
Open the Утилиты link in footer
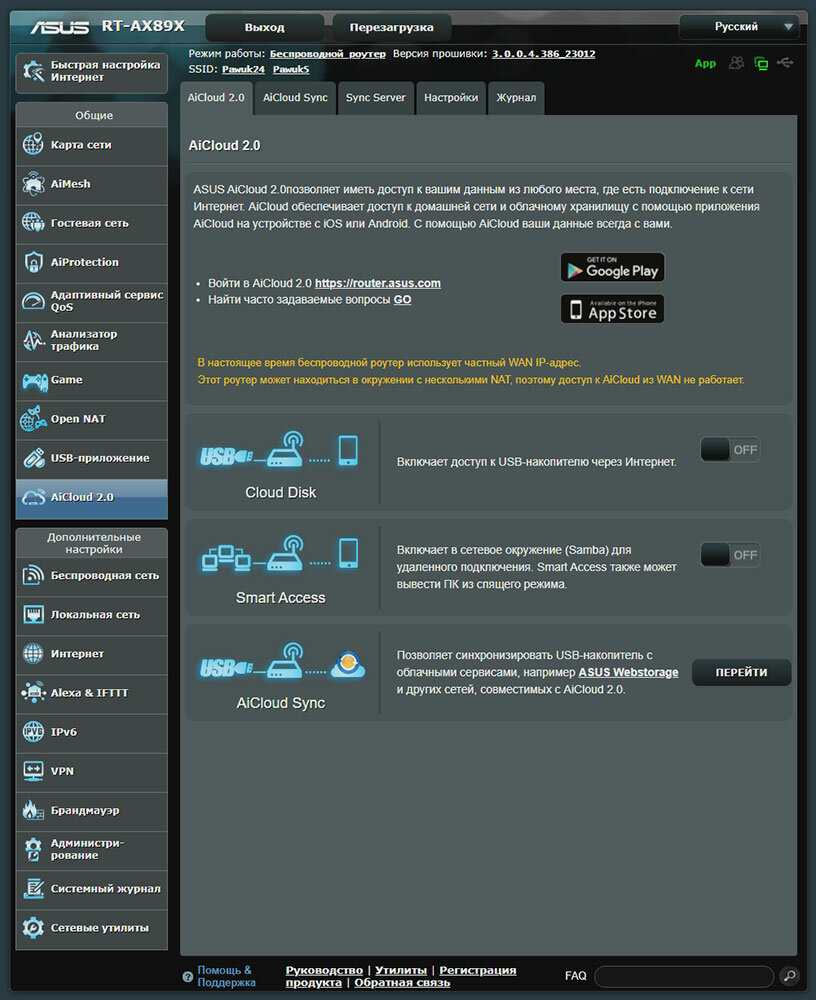click(x=401, y=970)
